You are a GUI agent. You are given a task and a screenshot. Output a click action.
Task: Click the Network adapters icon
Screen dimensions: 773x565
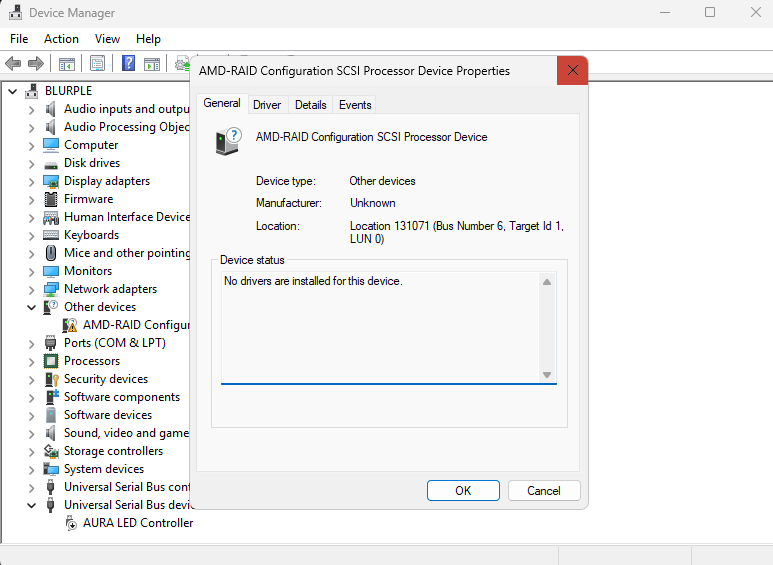pyautogui.click(x=51, y=289)
